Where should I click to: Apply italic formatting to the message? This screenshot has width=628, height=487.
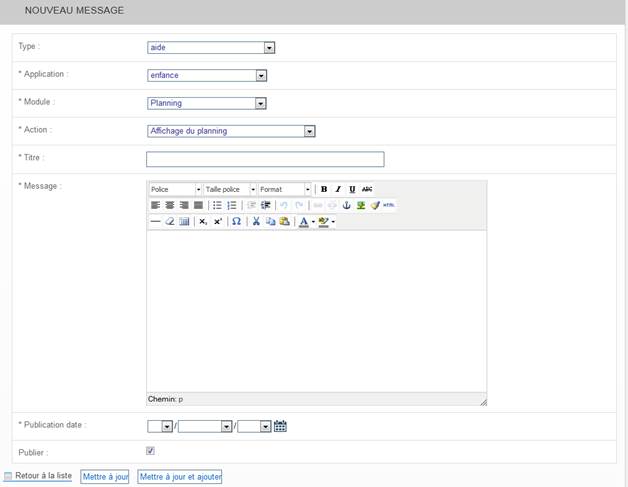pos(338,189)
